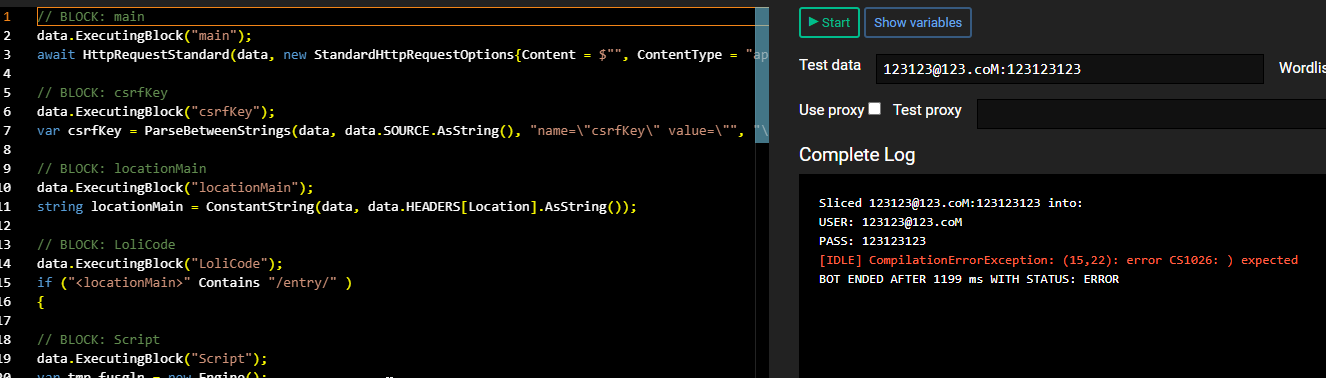Click the Start button
This screenshot has height=378, width=1326.
coord(829,22)
